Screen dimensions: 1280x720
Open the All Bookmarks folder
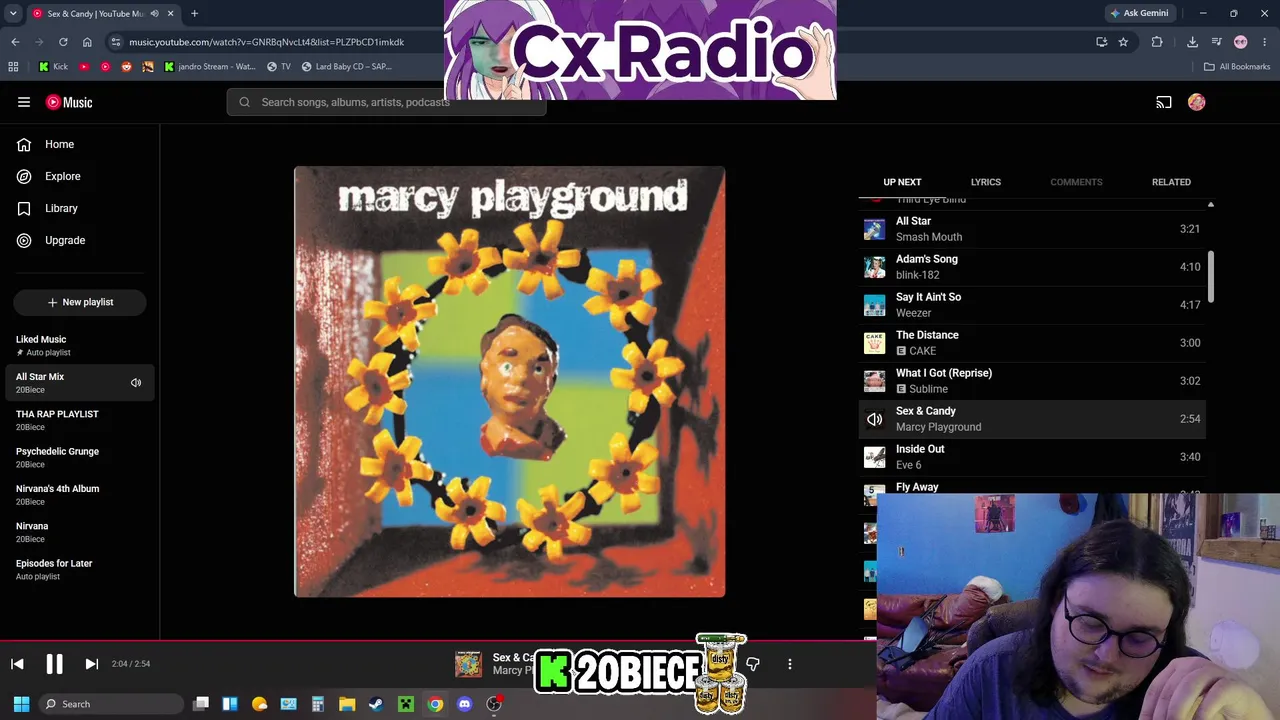(1237, 67)
